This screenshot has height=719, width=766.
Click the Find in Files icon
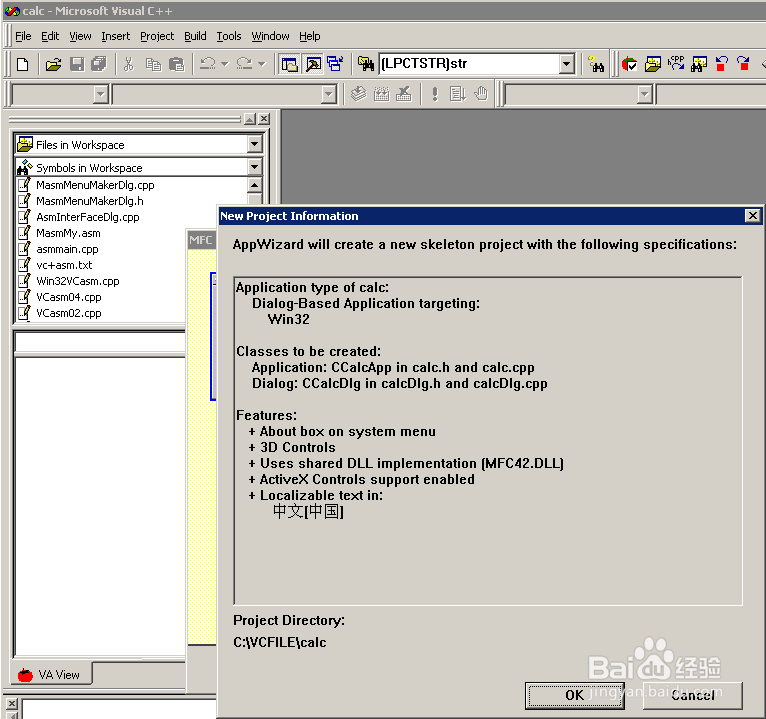pos(366,64)
